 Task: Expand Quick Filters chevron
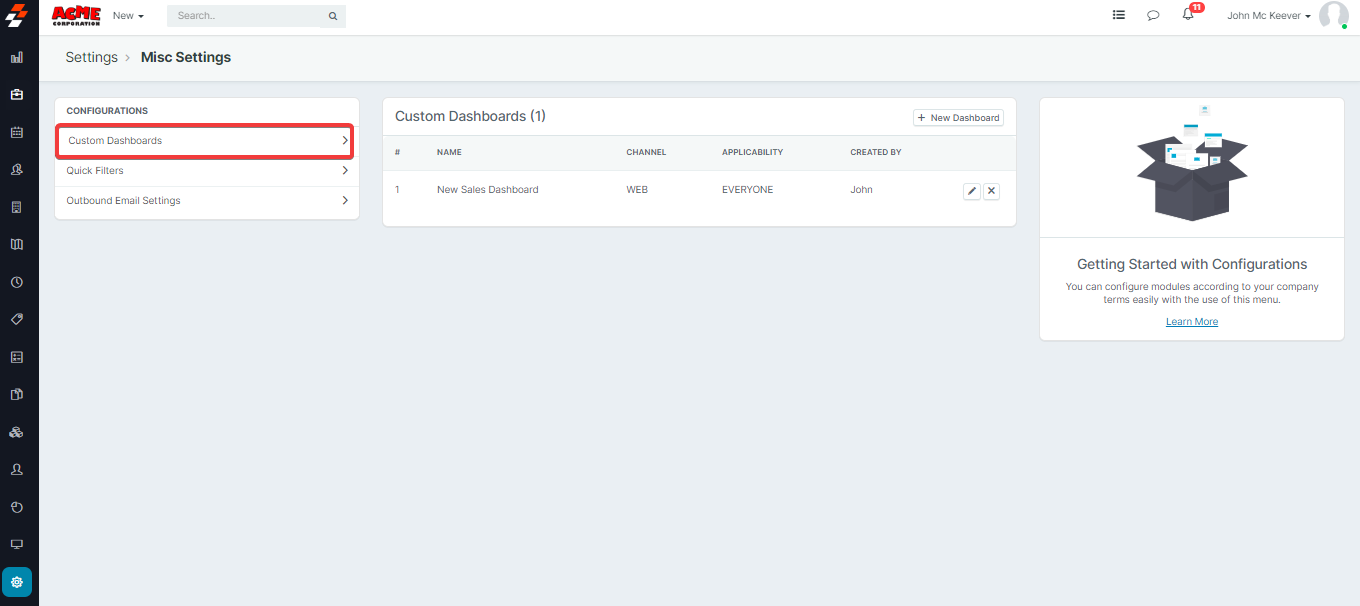[345, 171]
